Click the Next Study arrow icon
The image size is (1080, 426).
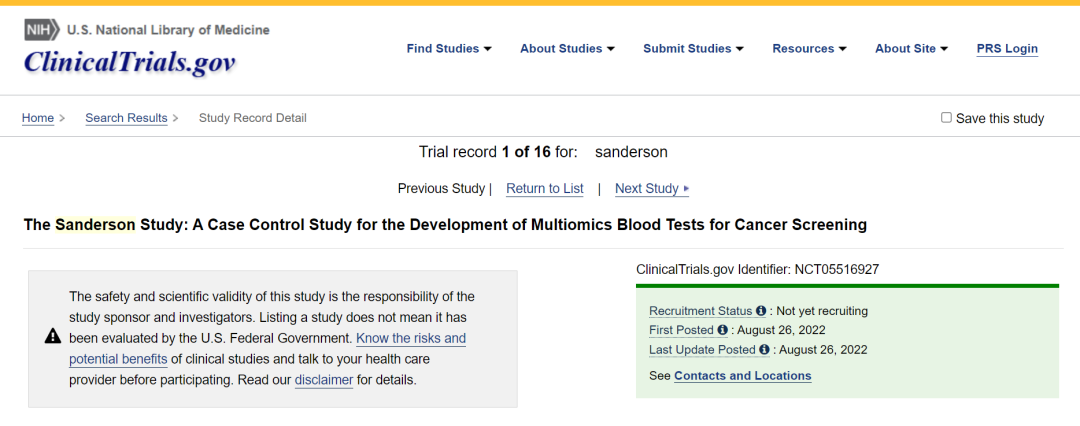tap(686, 189)
